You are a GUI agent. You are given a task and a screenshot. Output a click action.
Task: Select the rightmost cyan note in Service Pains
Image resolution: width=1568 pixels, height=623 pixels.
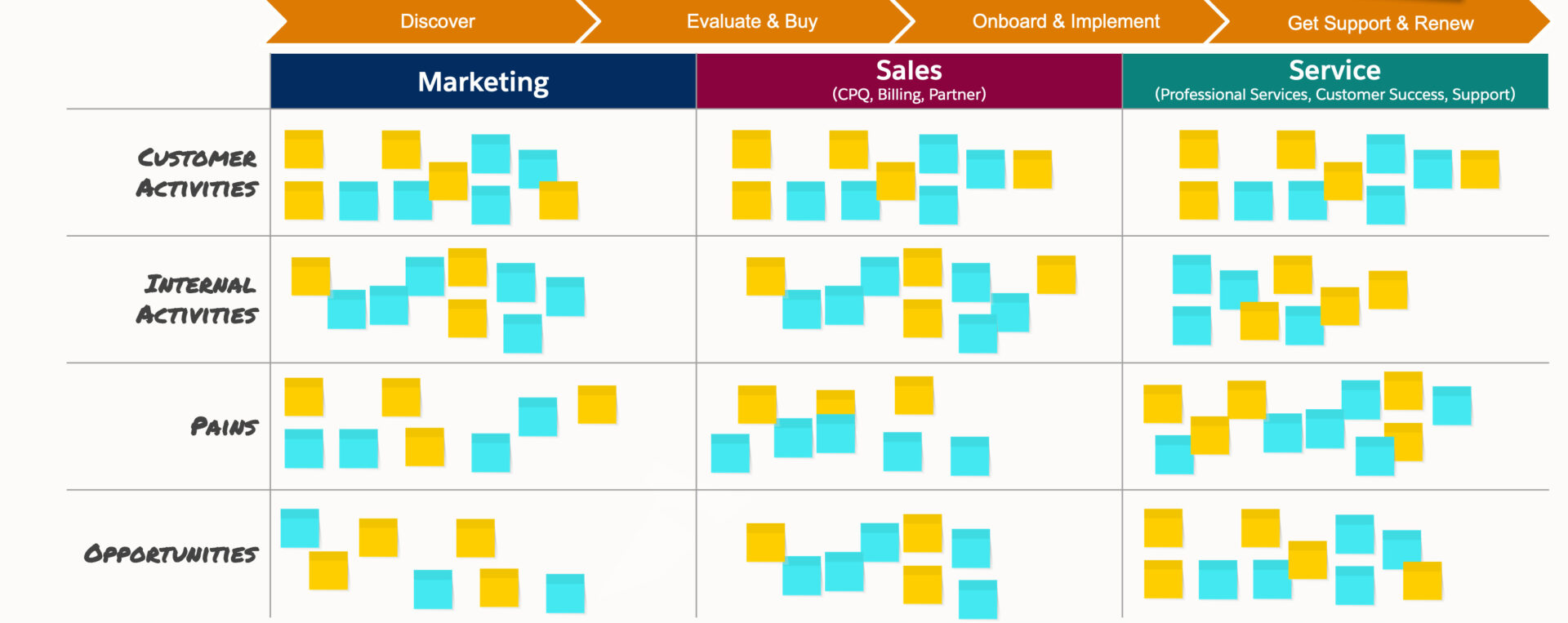(x=1452, y=406)
